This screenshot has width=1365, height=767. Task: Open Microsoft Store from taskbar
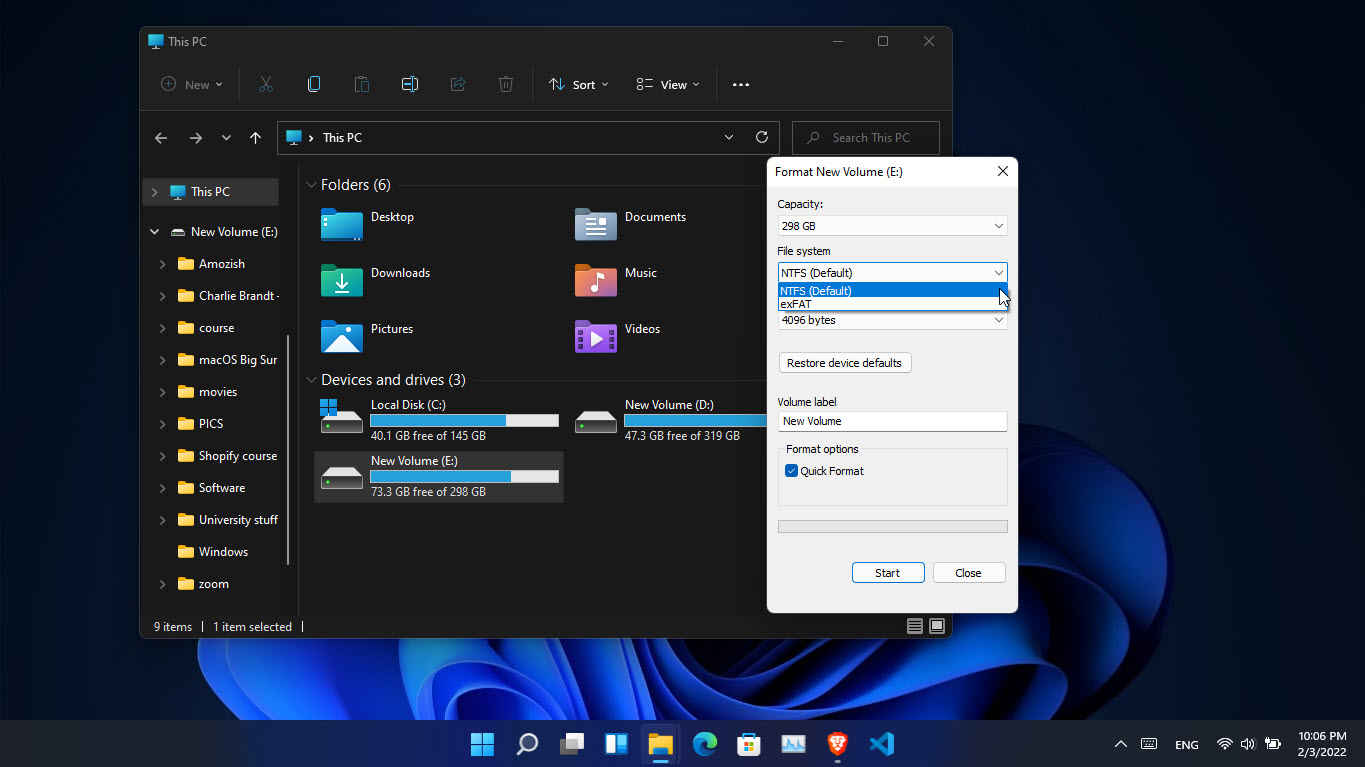tap(749, 744)
